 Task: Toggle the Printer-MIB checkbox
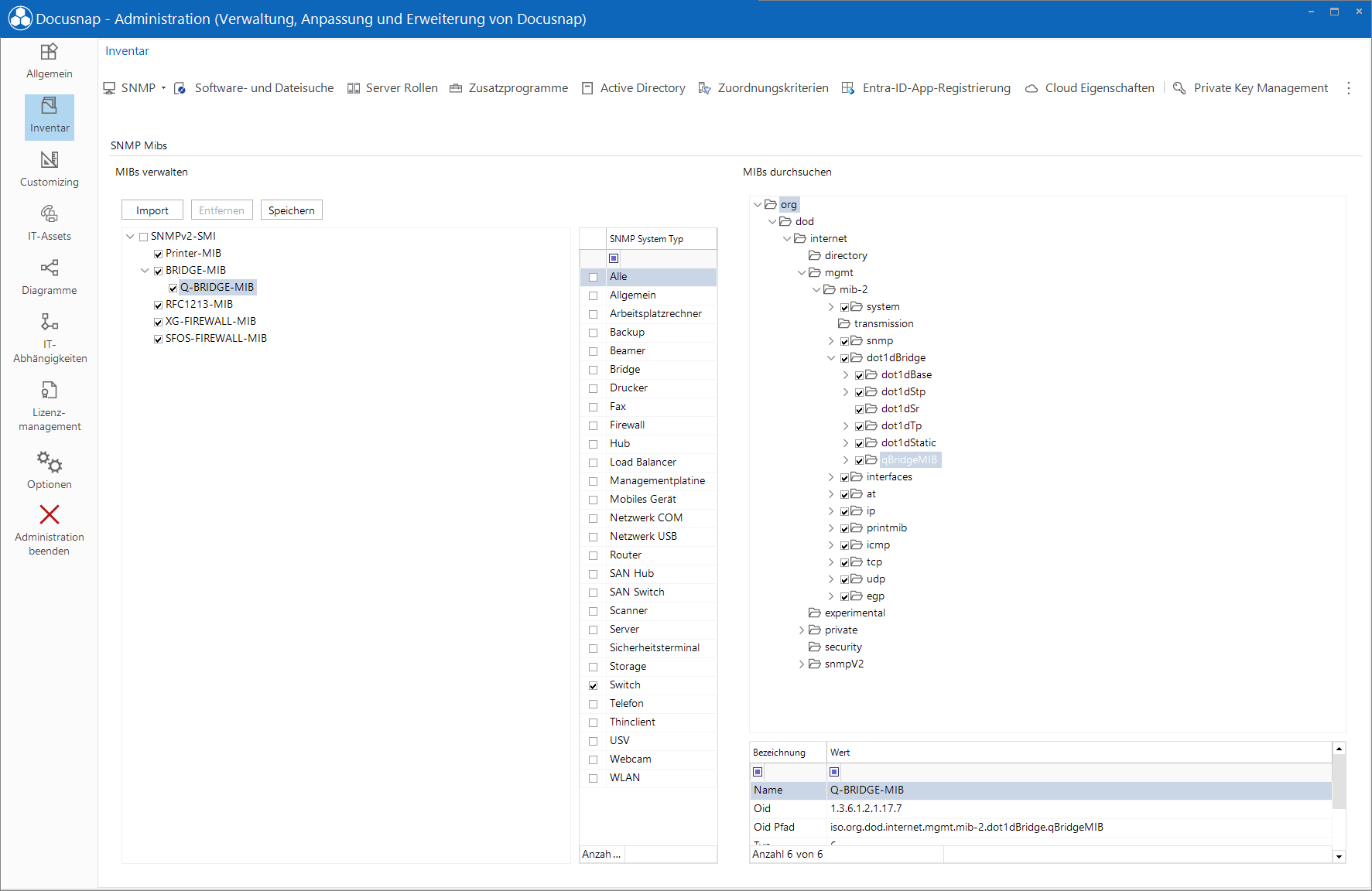tap(158, 254)
